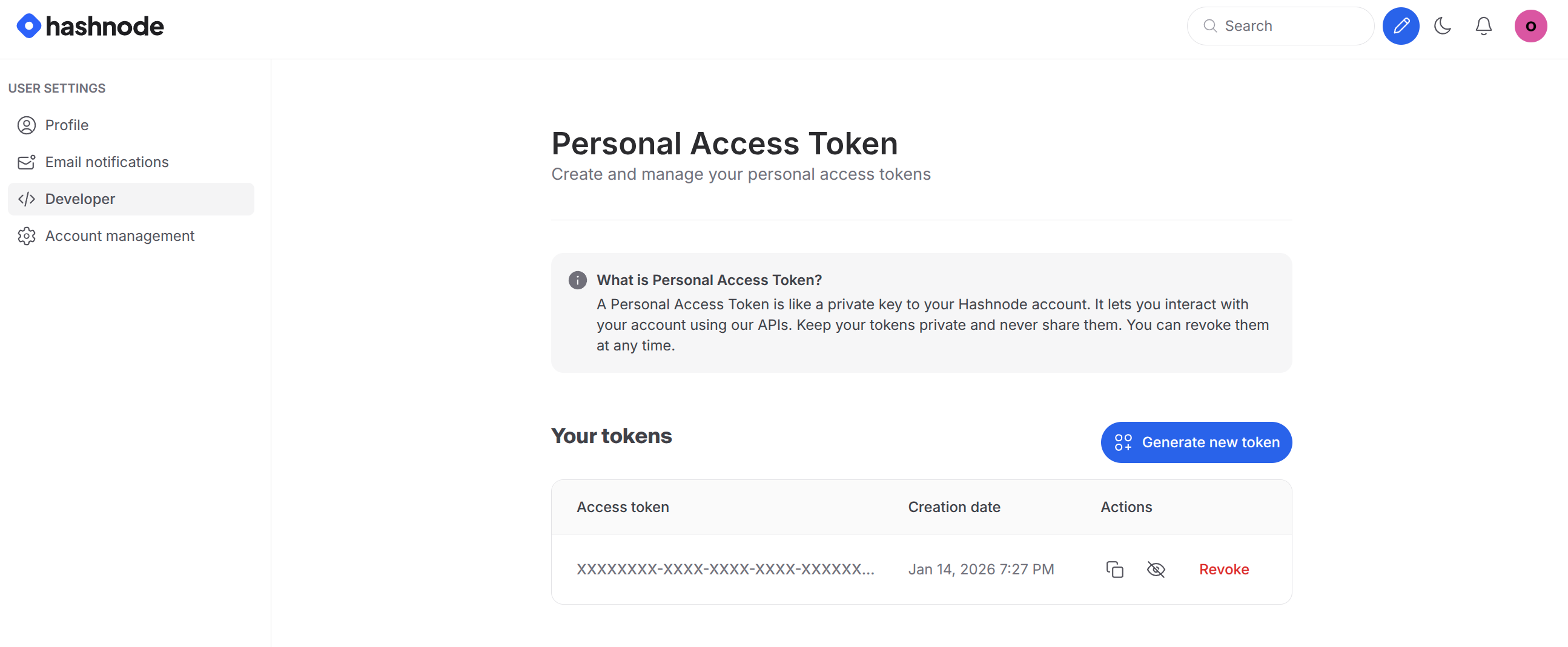This screenshot has width=1568, height=647.
Task: Click the search magnifier icon
Action: (x=1210, y=25)
